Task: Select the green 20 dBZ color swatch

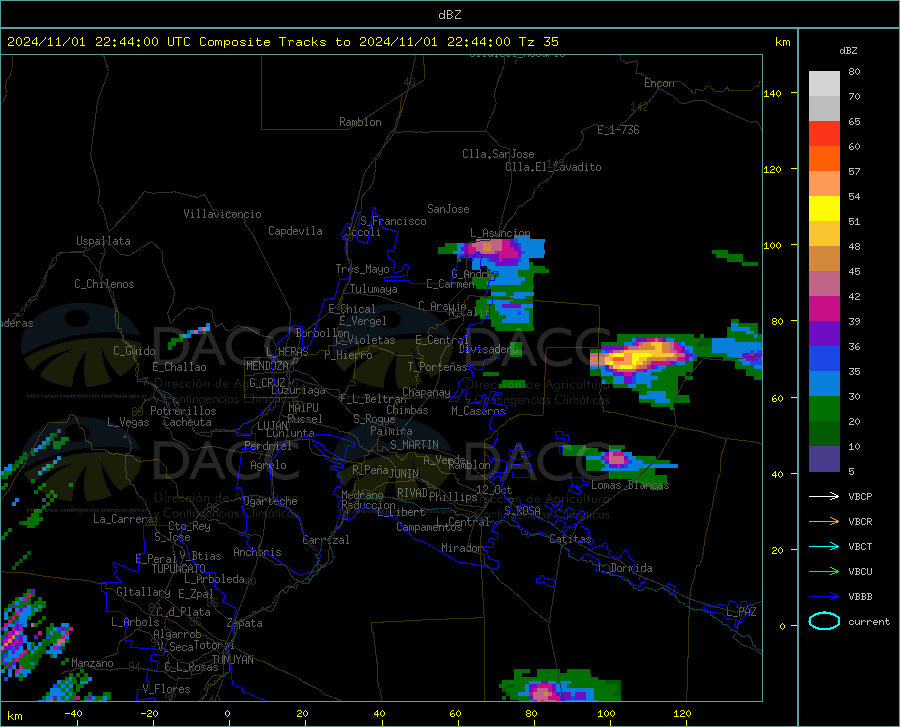Action: tap(824, 409)
